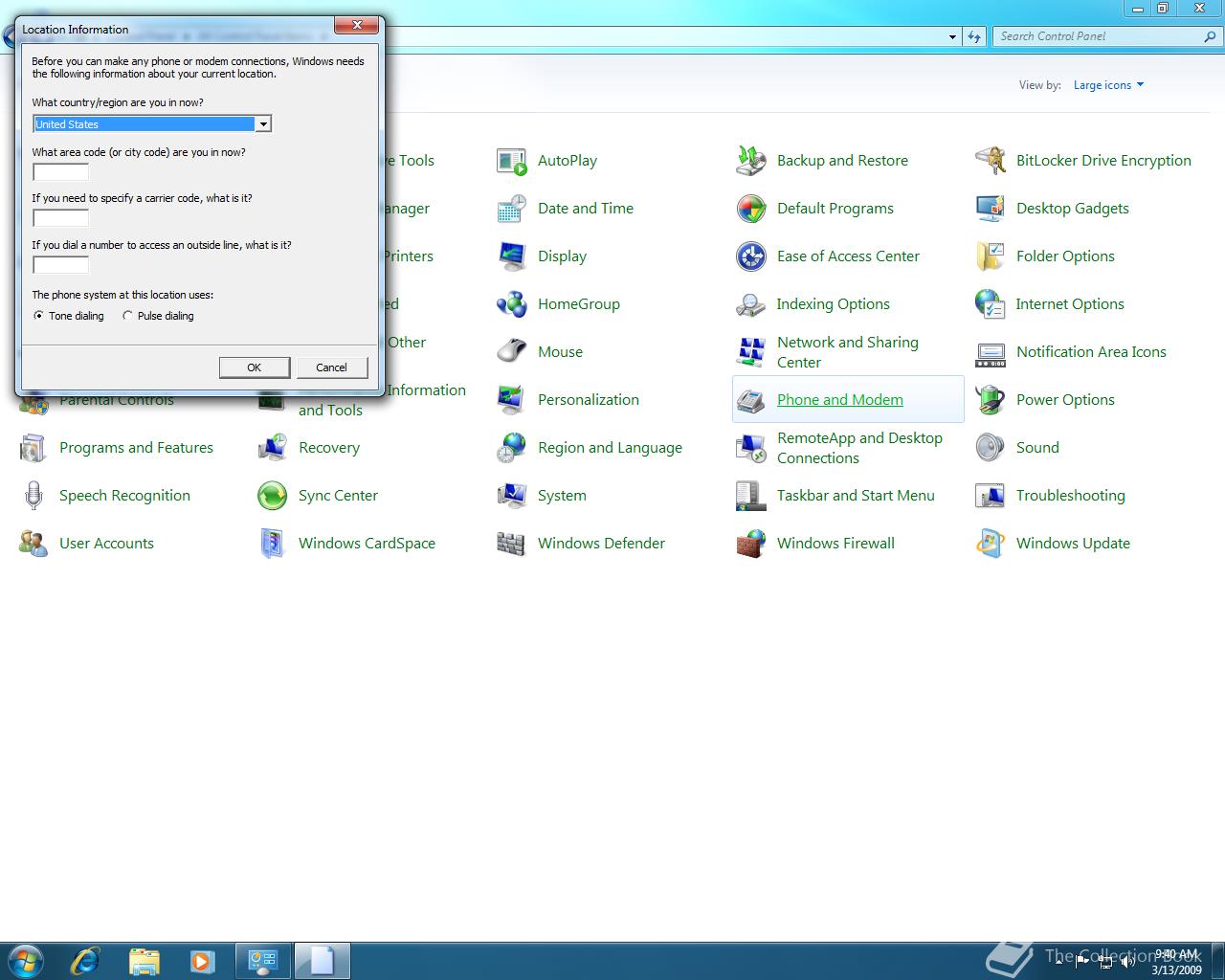Image resolution: width=1225 pixels, height=980 pixels.
Task: Click the Sound icon
Action: click(990, 448)
